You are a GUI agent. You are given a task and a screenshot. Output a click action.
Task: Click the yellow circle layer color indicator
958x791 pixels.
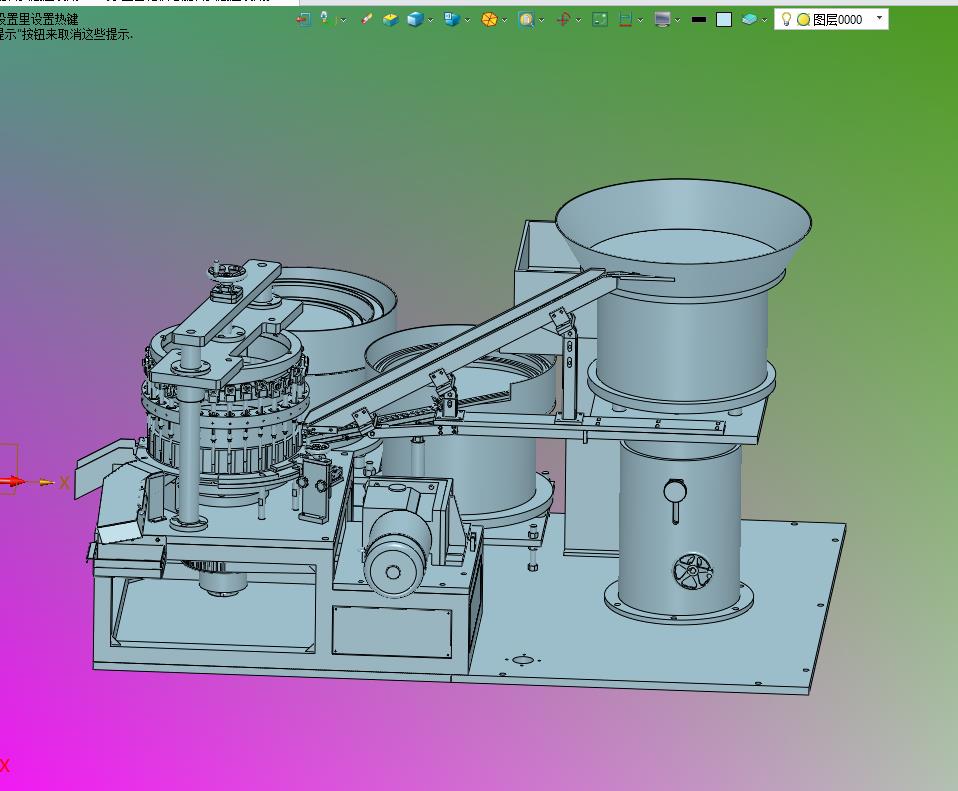[x=803, y=19]
